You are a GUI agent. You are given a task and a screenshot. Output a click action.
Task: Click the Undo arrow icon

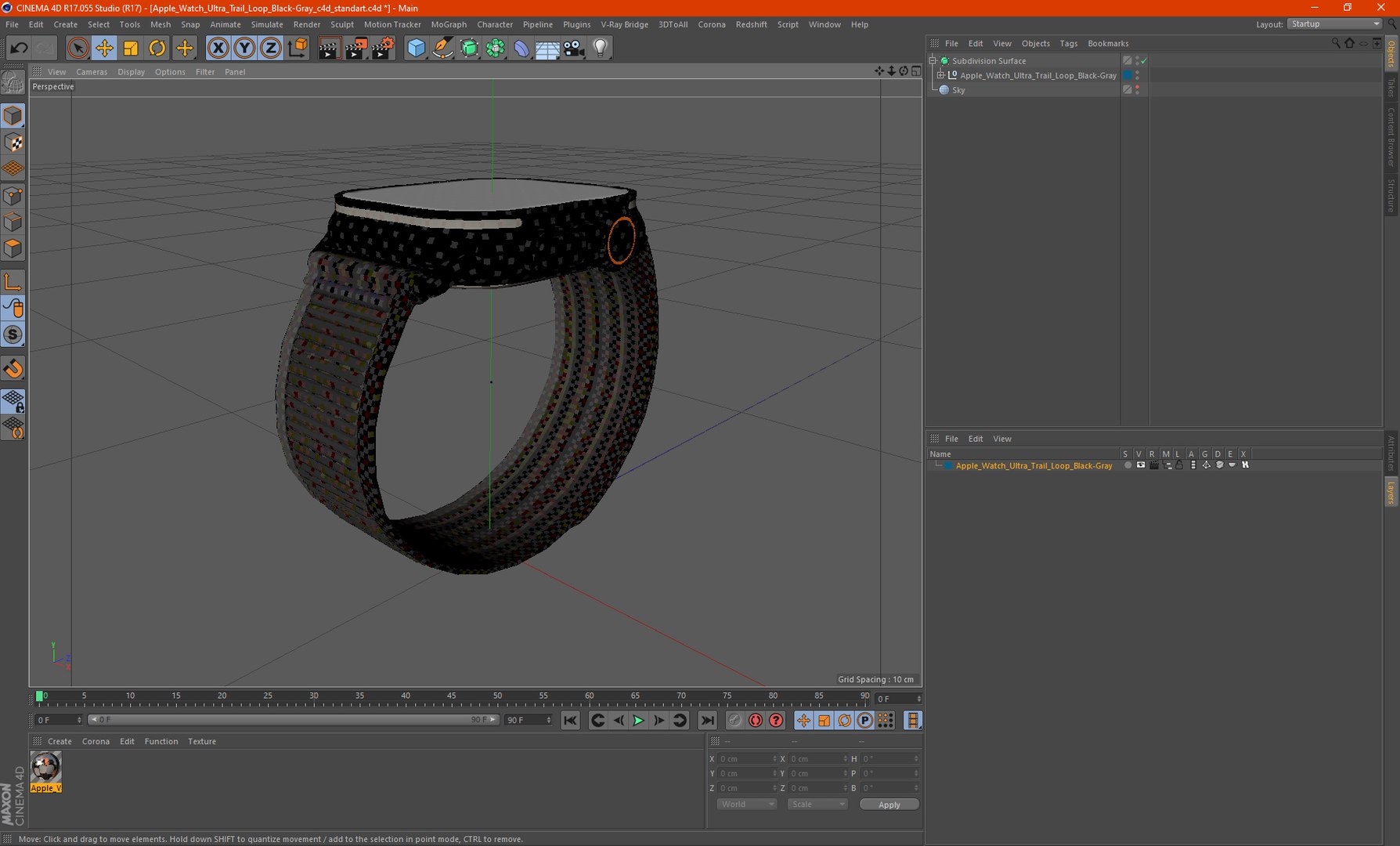[19, 49]
